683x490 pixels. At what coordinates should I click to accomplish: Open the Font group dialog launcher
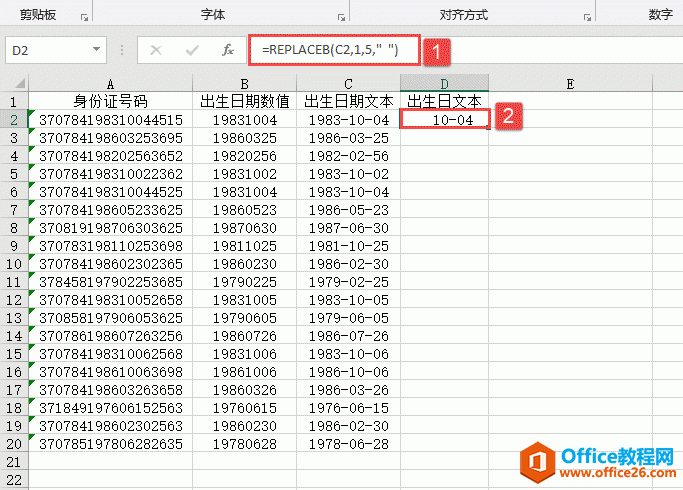pos(342,17)
